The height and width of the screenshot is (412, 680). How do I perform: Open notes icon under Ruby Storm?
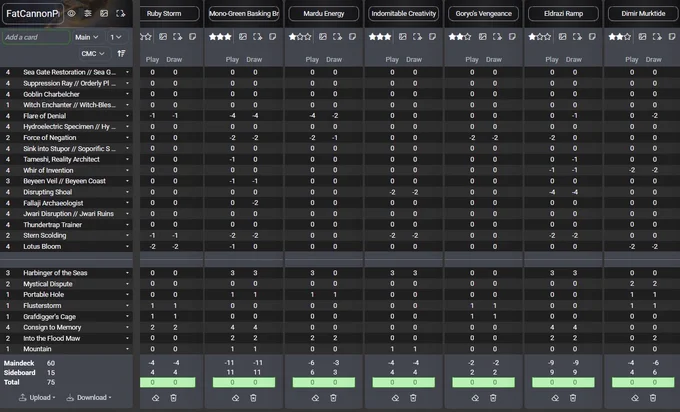coord(193,37)
